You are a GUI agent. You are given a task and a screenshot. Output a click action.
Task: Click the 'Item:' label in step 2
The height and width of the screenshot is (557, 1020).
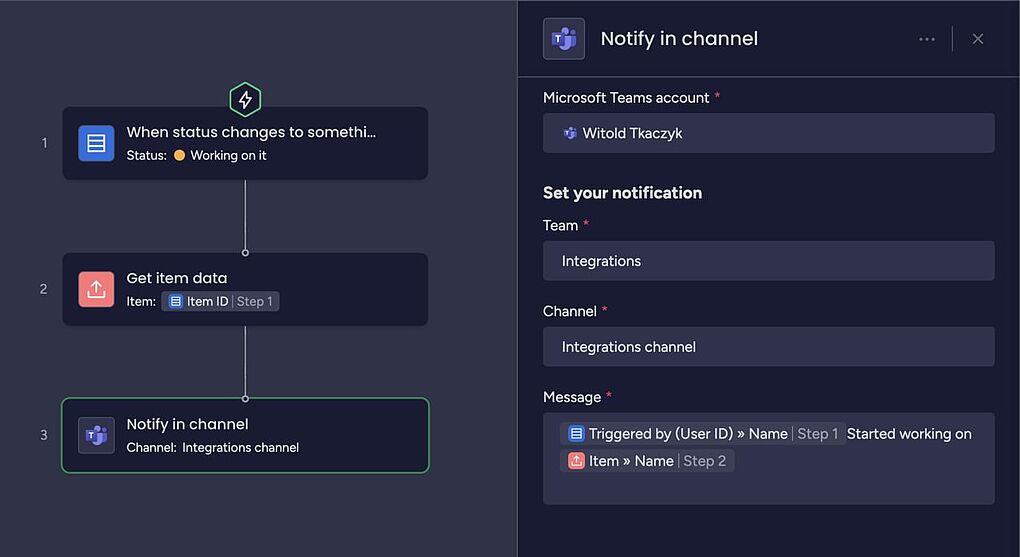point(141,301)
